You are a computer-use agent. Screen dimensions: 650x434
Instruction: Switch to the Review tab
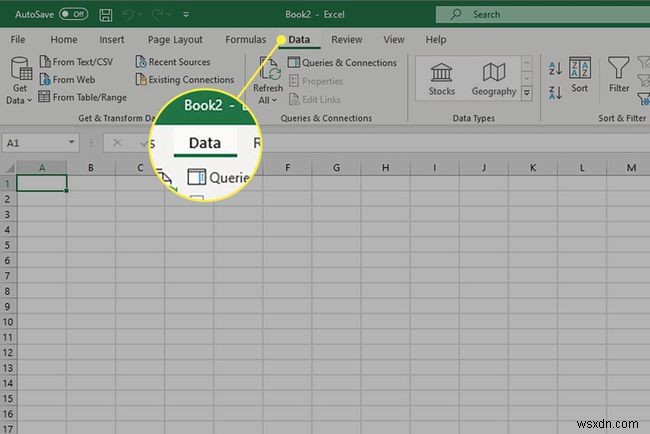(x=347, y=40)
